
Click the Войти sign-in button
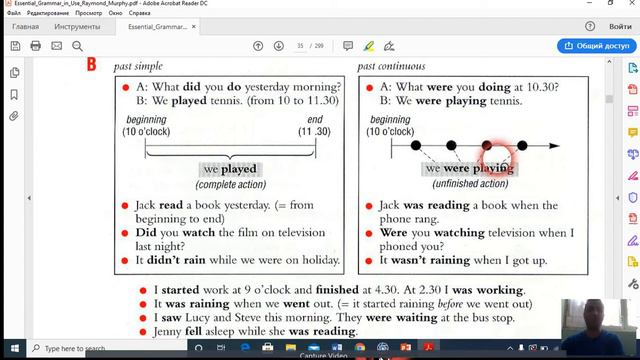620,27
